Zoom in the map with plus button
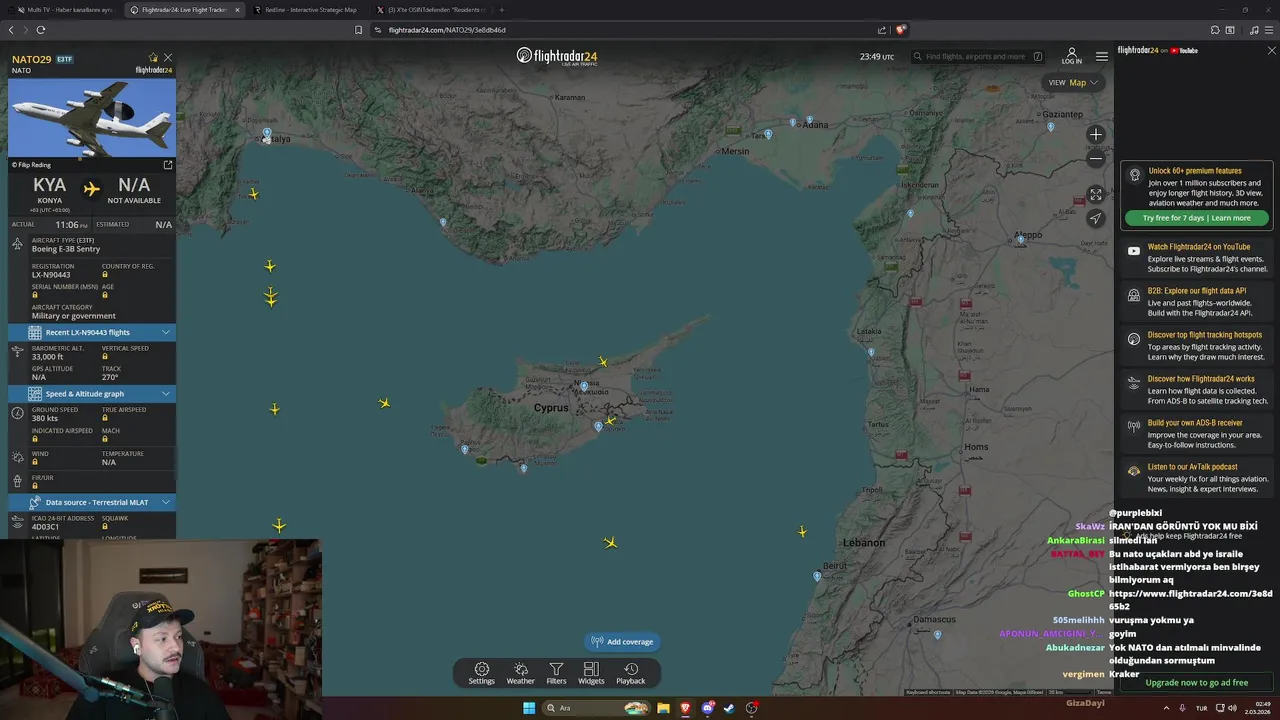Screen dimensions: 1280x720 click(1096, 135)
